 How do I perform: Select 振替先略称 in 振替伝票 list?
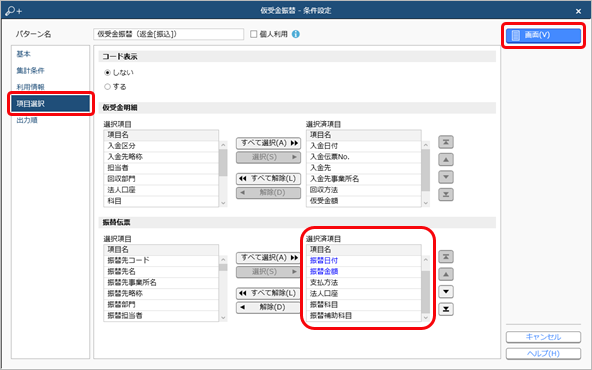pos(161,293)
